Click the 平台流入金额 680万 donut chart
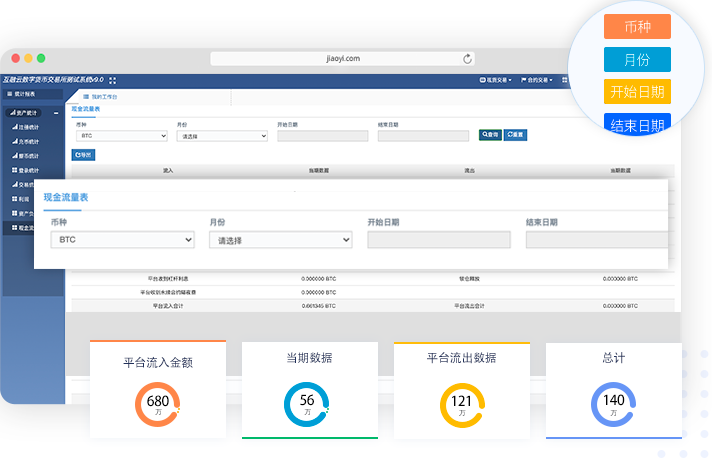 (x=157, y=404)
